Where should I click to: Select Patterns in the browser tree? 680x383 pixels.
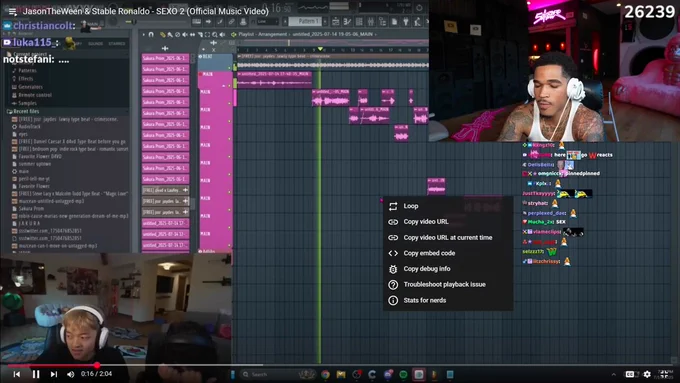pyautogui.click(x=27, y=70)
